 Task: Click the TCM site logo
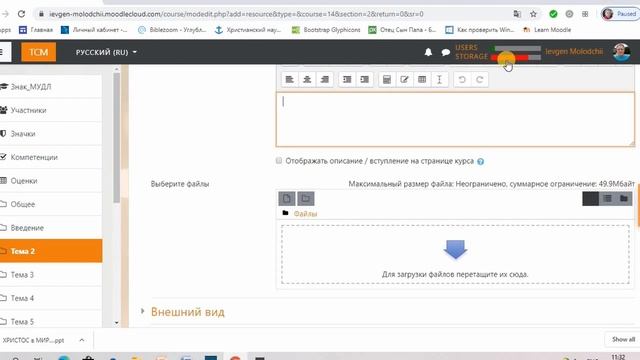38,52
